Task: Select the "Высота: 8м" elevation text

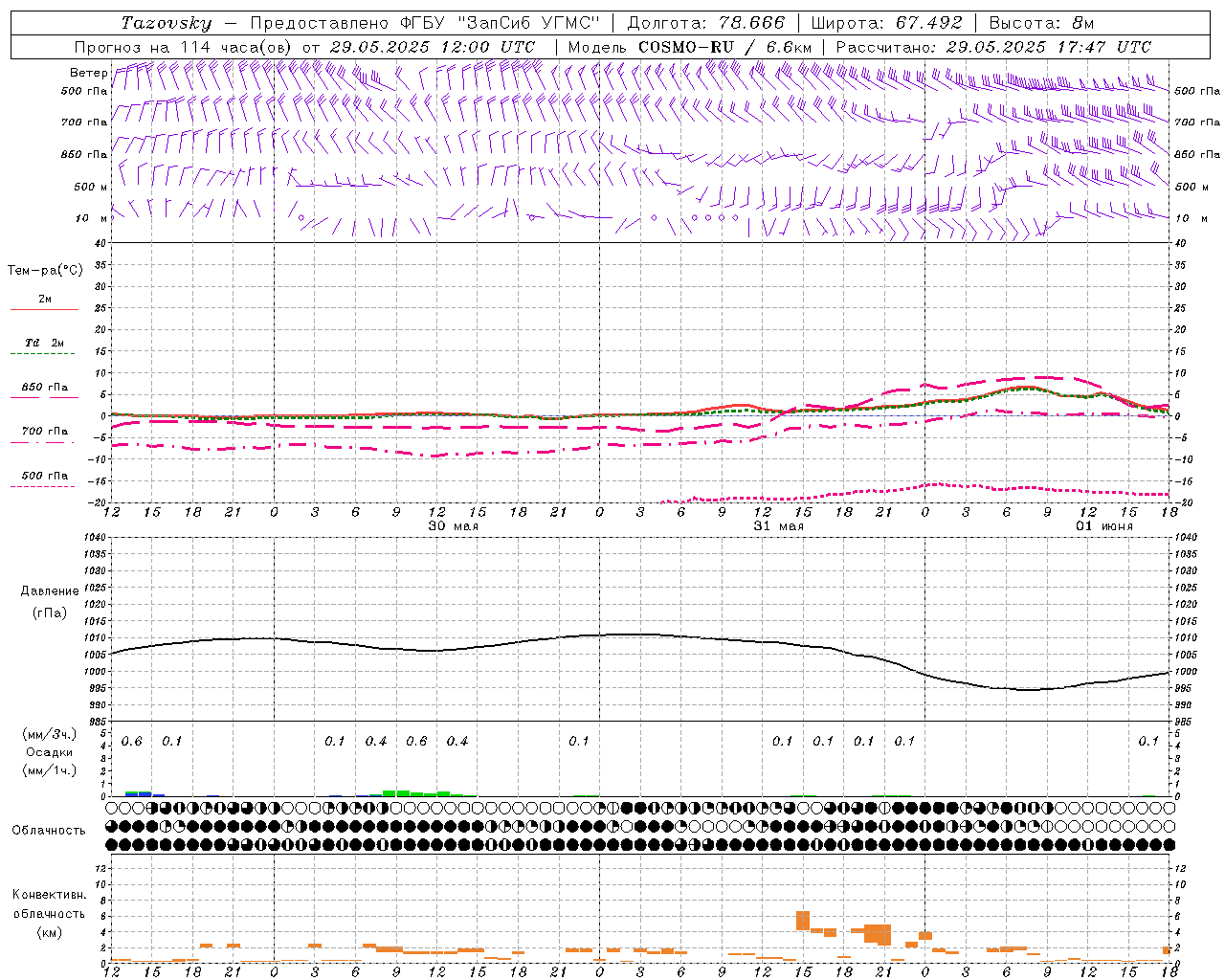Action: pos(1041,23)
